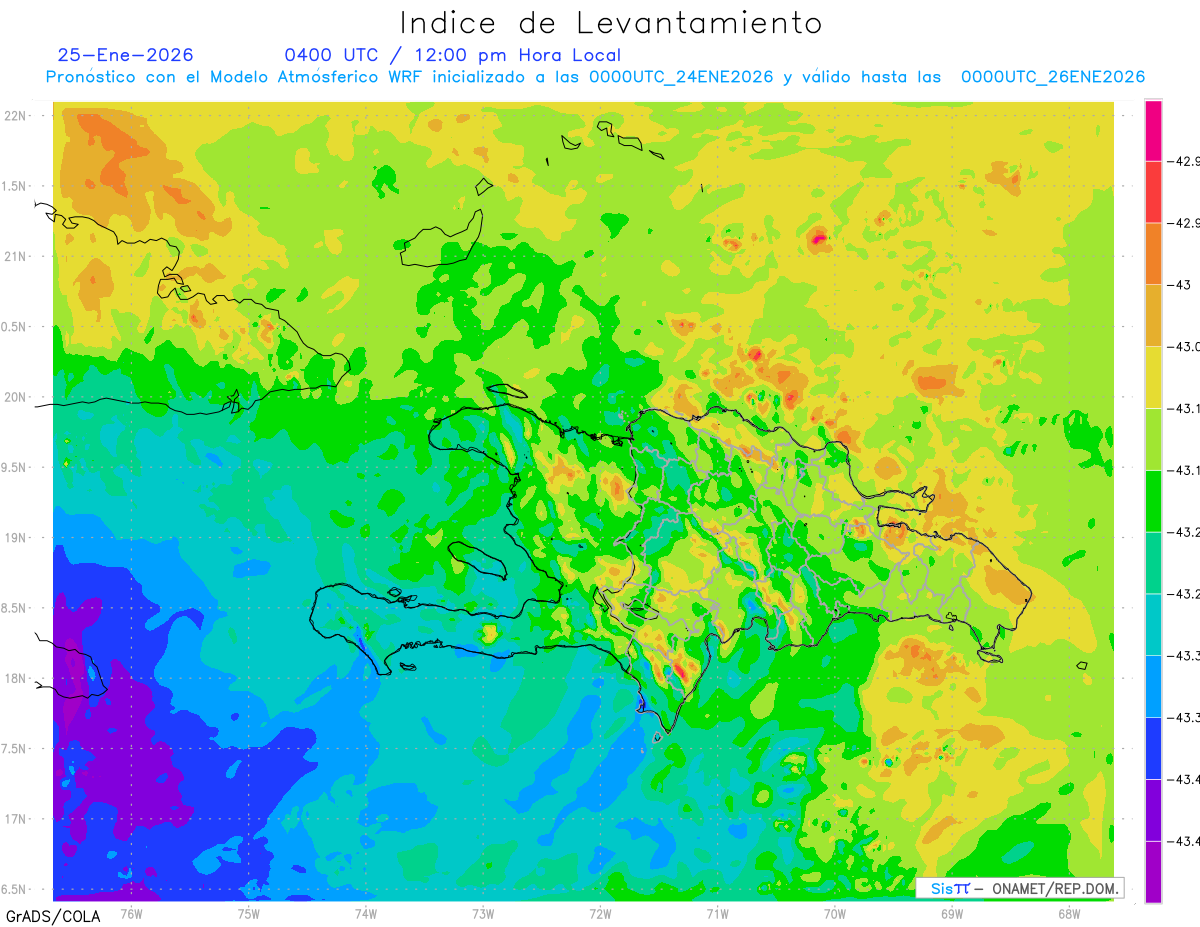This screenshot has width=1200, height=927.
Task: Click the '0.5N' latitude label
Action: tap(15, 327)
